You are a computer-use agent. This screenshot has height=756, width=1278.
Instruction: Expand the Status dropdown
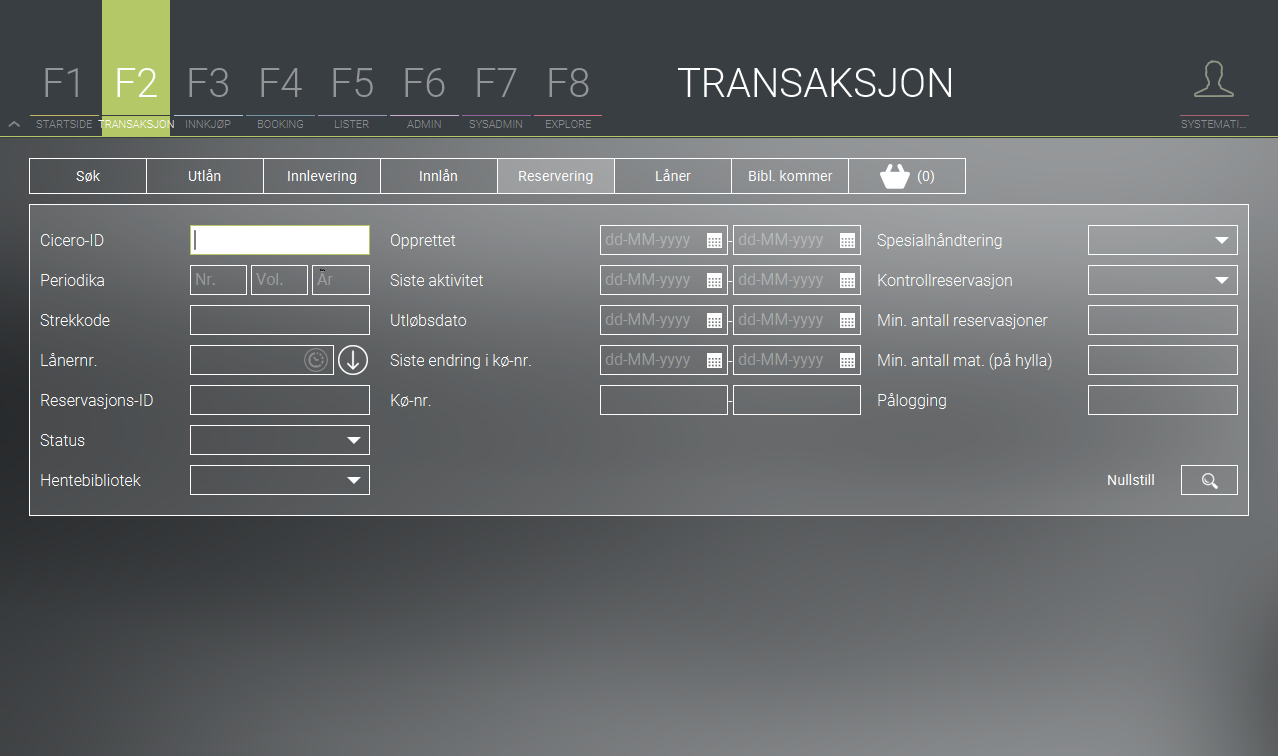point(353,440)
